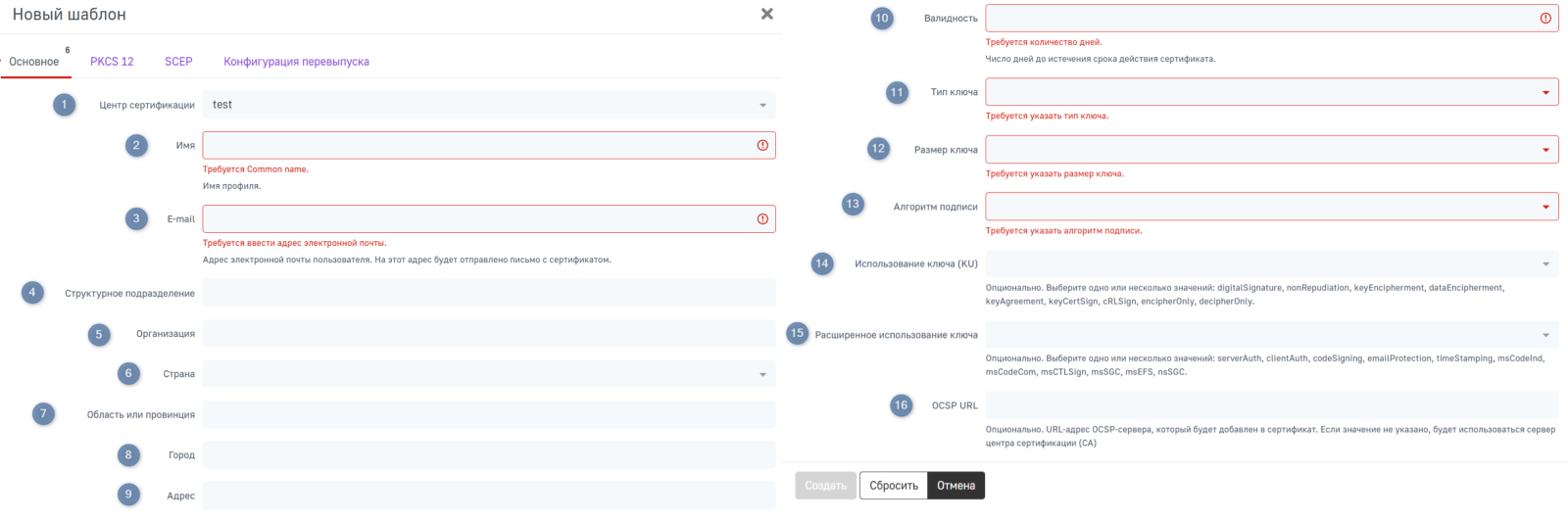Click the numbered badge 14 beside Использование ключа
The width and height of the screenshot is (1568, 522).
(822, 263)
